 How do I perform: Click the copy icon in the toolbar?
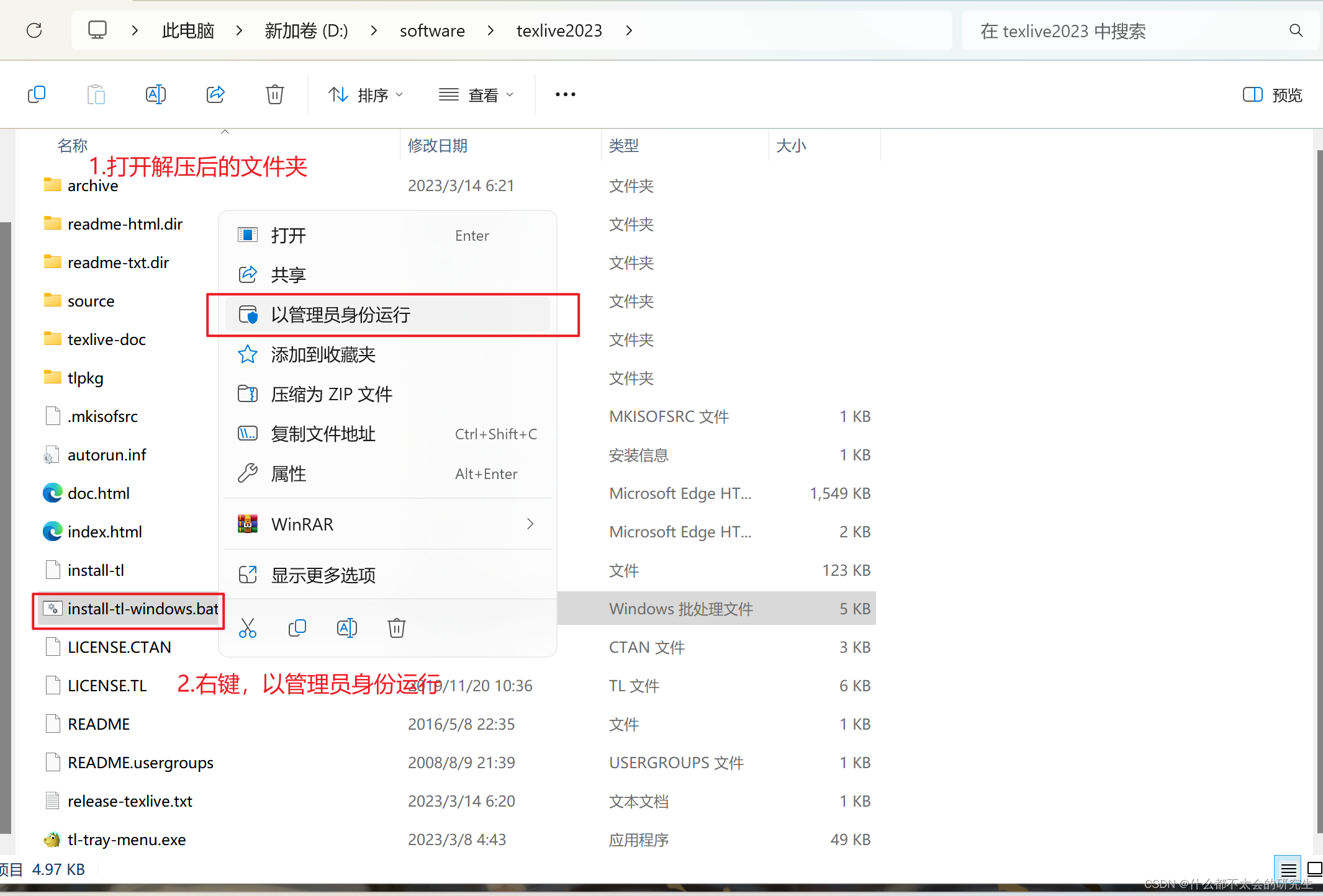(37, 94)
